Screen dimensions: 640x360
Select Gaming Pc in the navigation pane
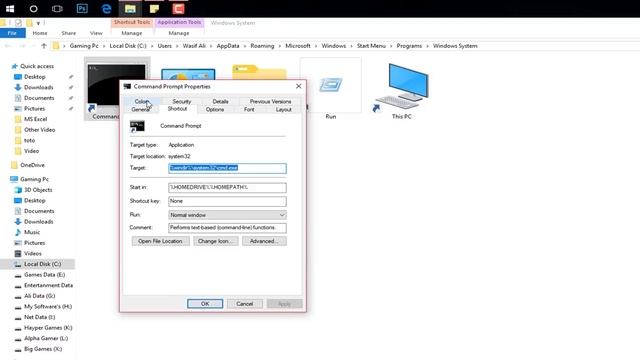pos(34,179)
